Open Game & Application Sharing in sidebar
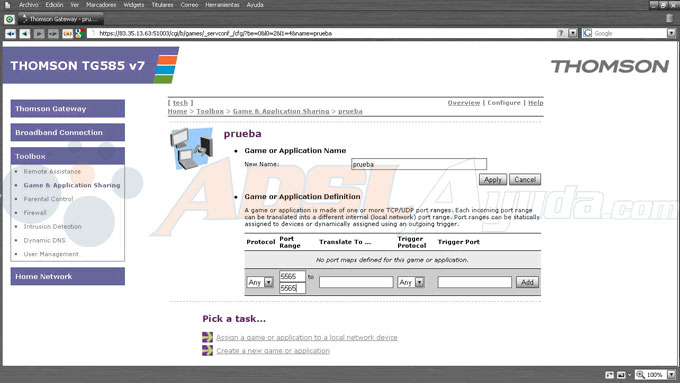 click(72, 185)
